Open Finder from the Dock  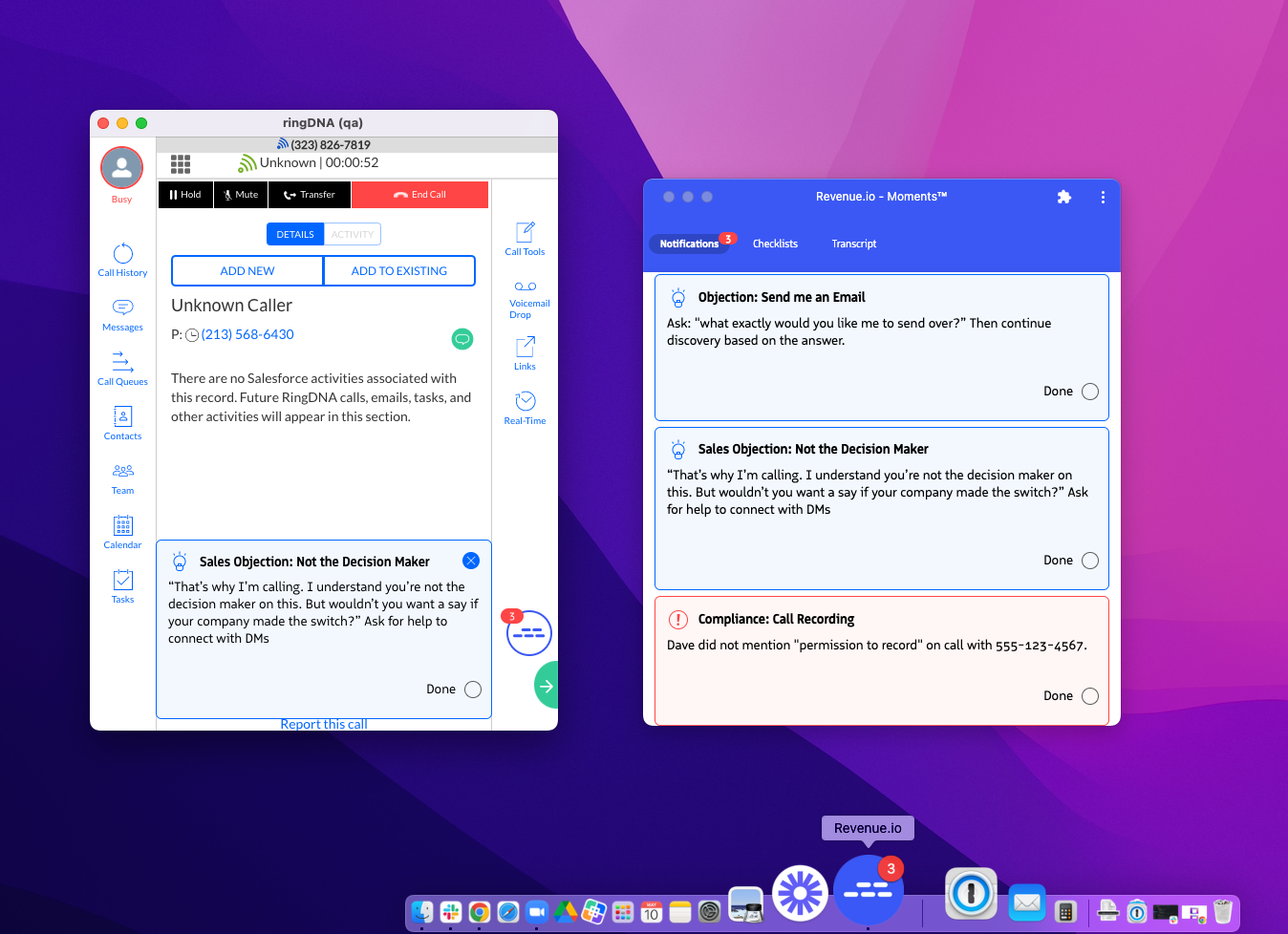click(422, 912)
